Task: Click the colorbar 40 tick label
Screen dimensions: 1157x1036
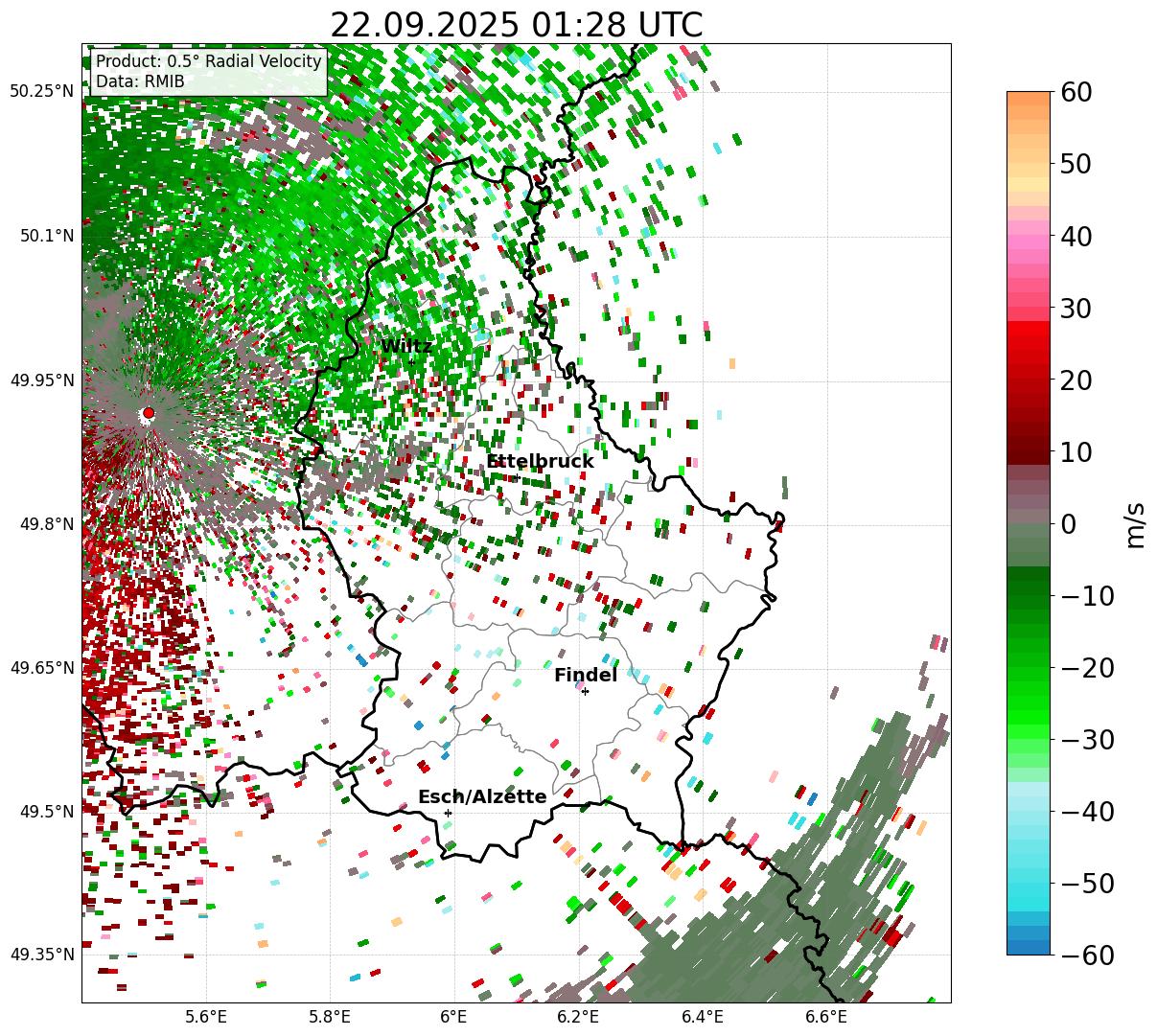Action: pos(1077,236)
